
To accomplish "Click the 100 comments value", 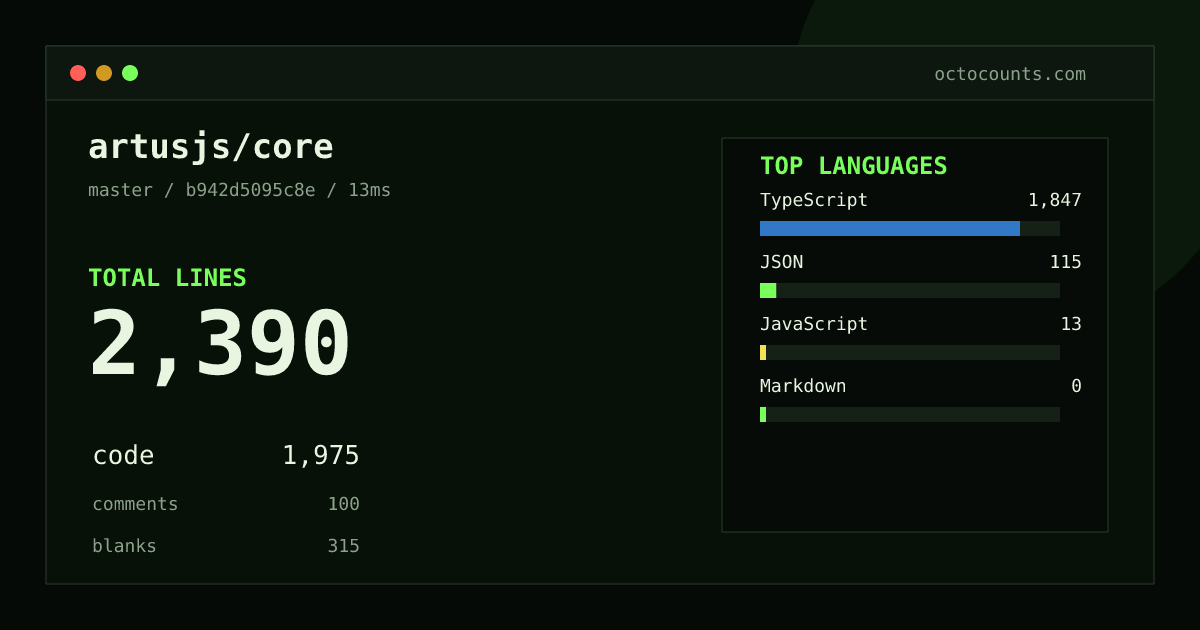I will (x=344, y=504).
